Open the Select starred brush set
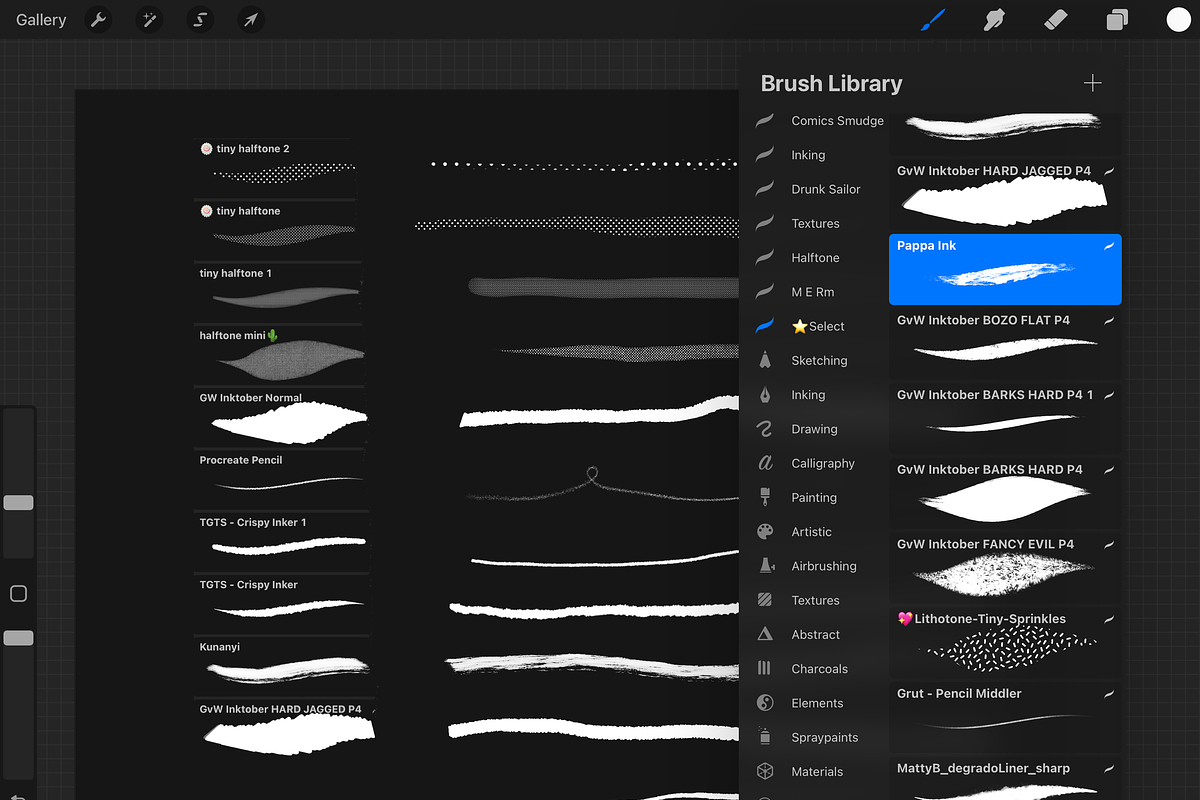Viewport: 1200px width, 800px height. click(x=819, y=326)
